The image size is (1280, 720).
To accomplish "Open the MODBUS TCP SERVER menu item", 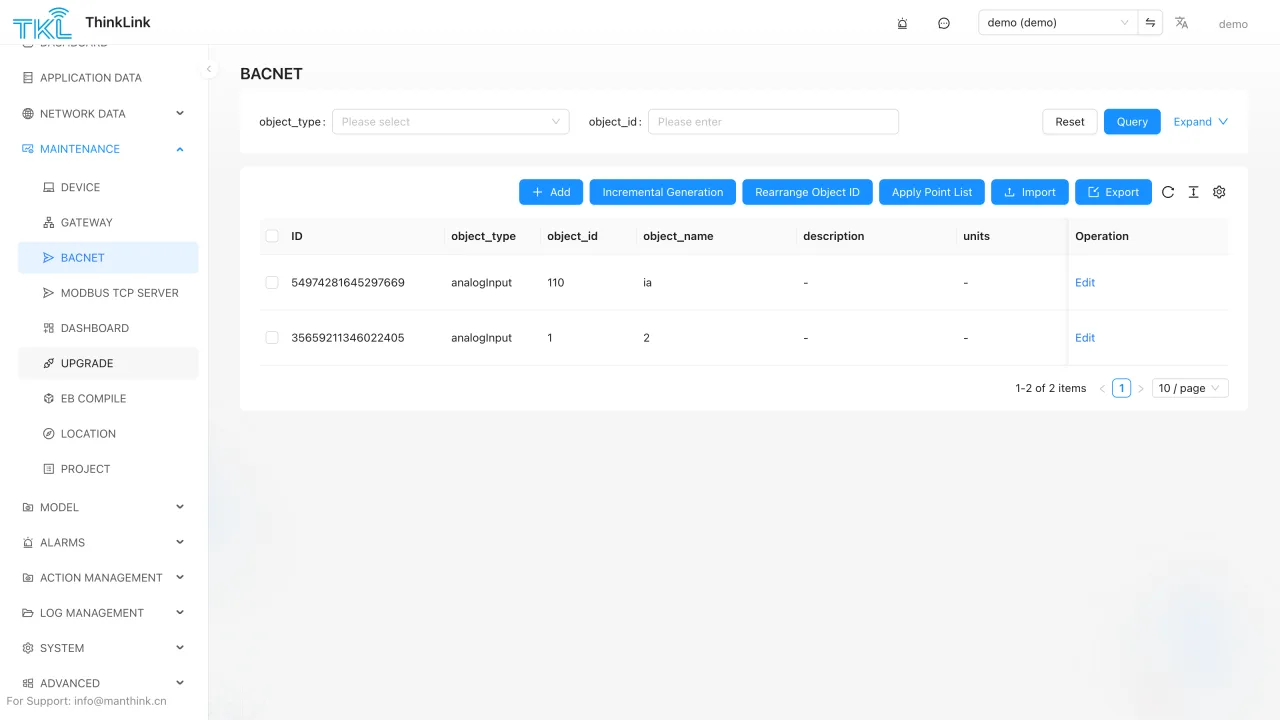I will tap(108, 293).
